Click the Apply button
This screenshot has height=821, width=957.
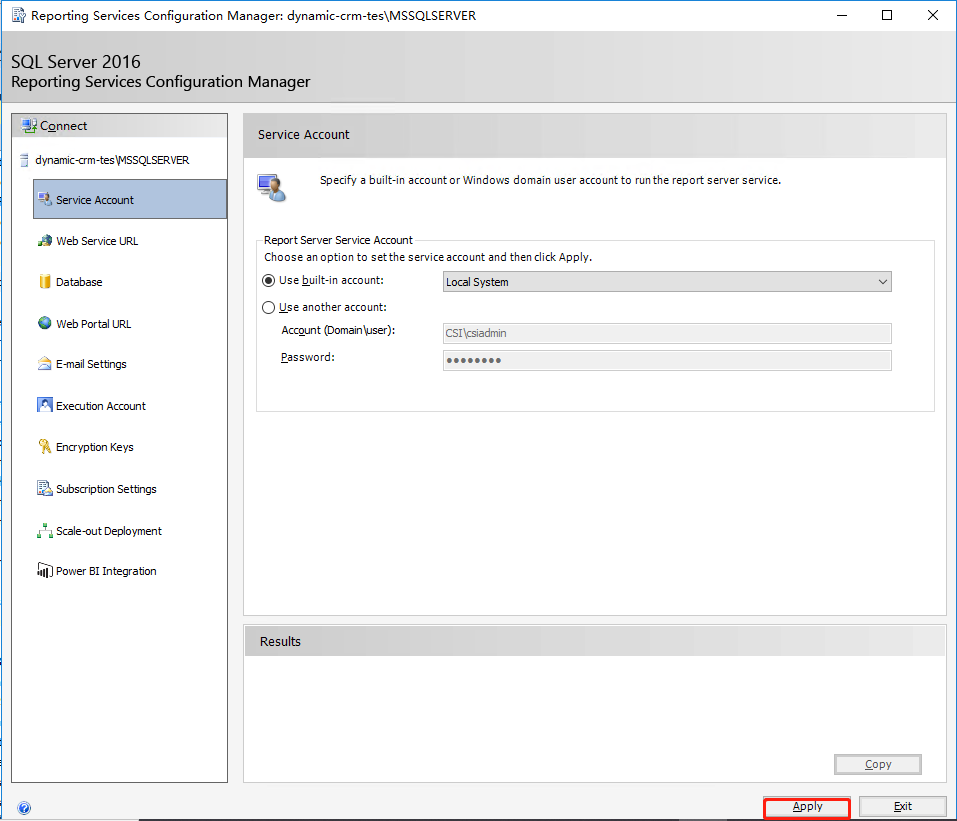tap(807, 807)
